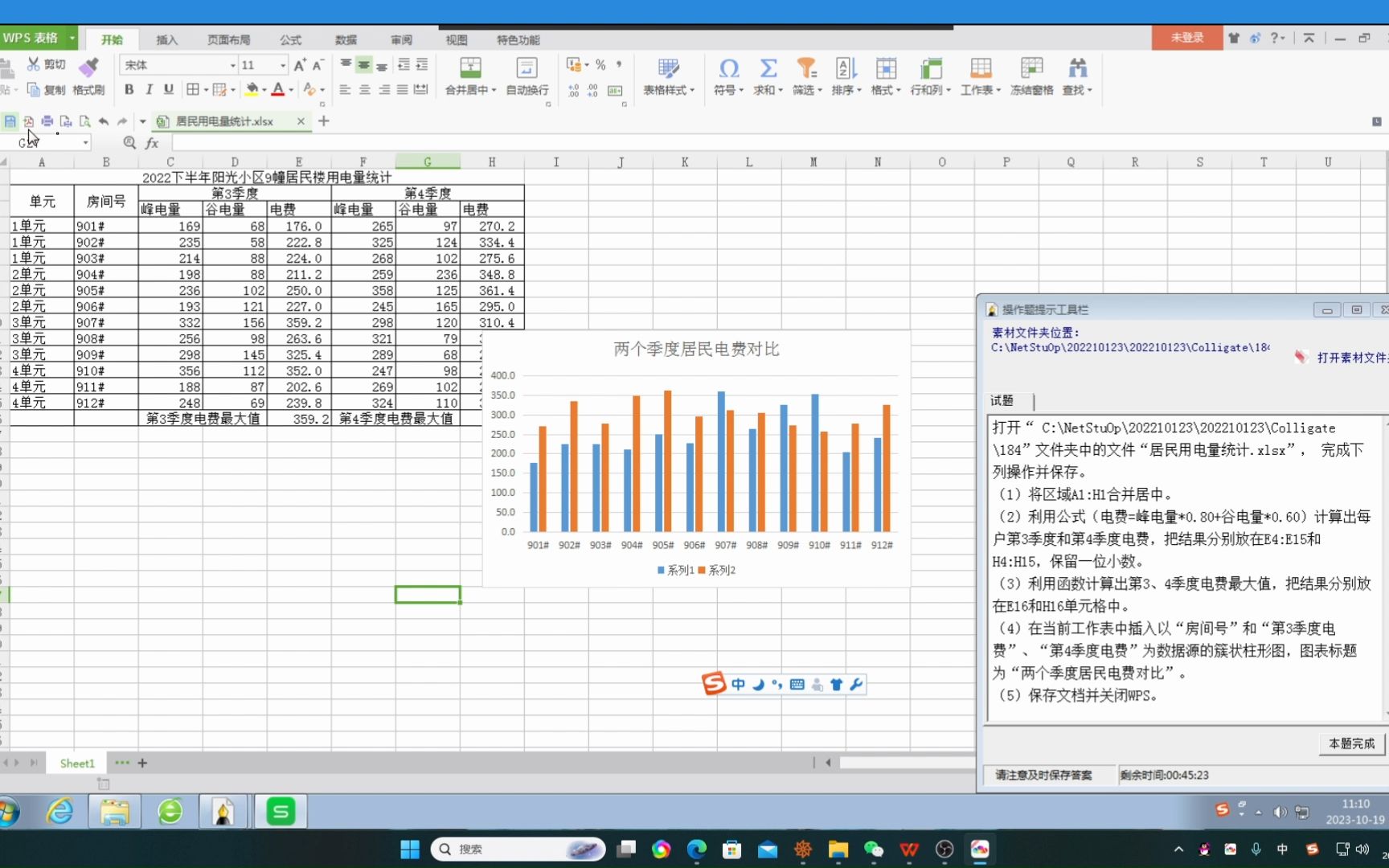Click the Undo arrow icon
This screenshot has height=868, width=1389.
click(x=104, y=121)
